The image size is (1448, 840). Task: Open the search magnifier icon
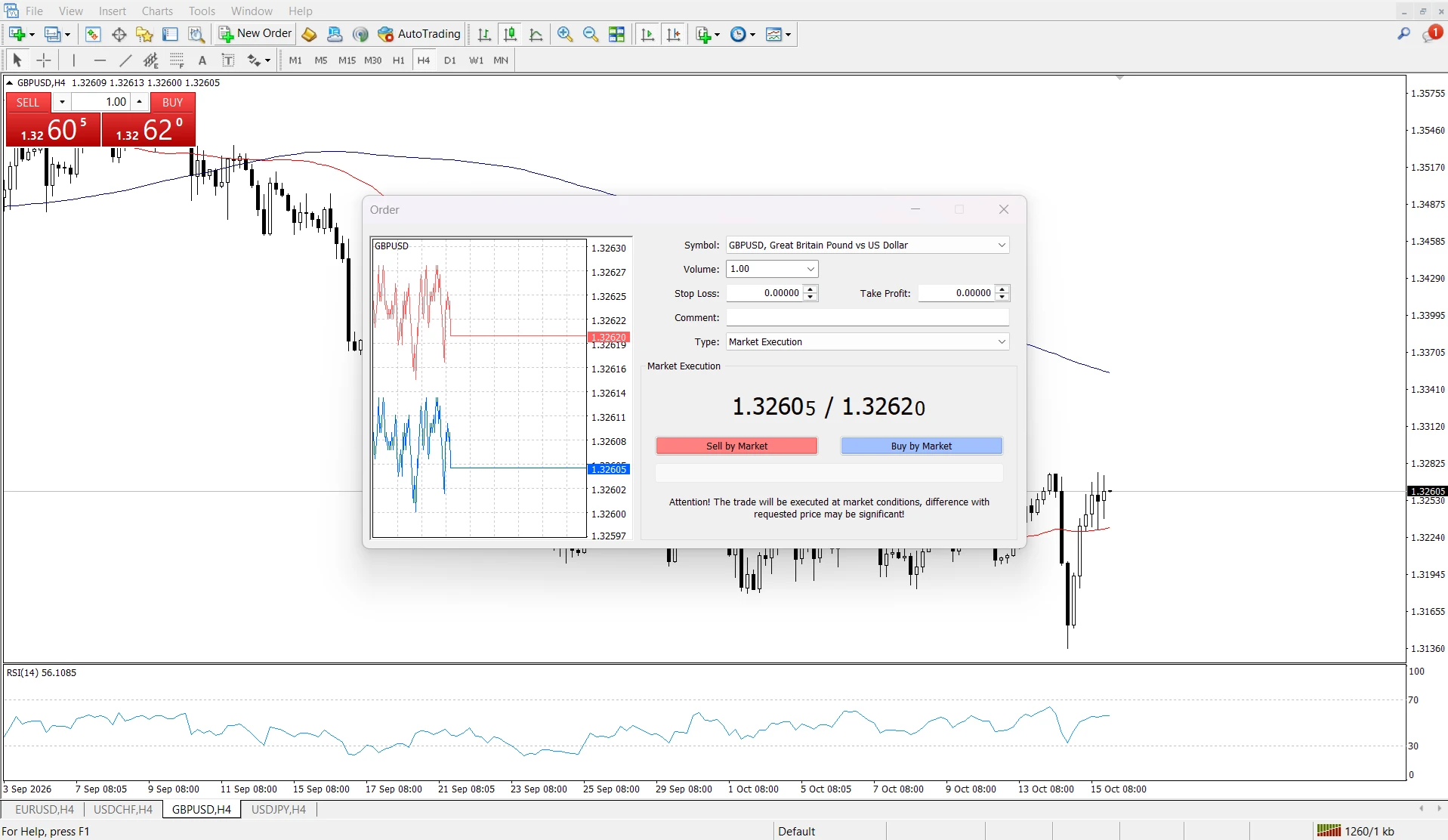1403,34
